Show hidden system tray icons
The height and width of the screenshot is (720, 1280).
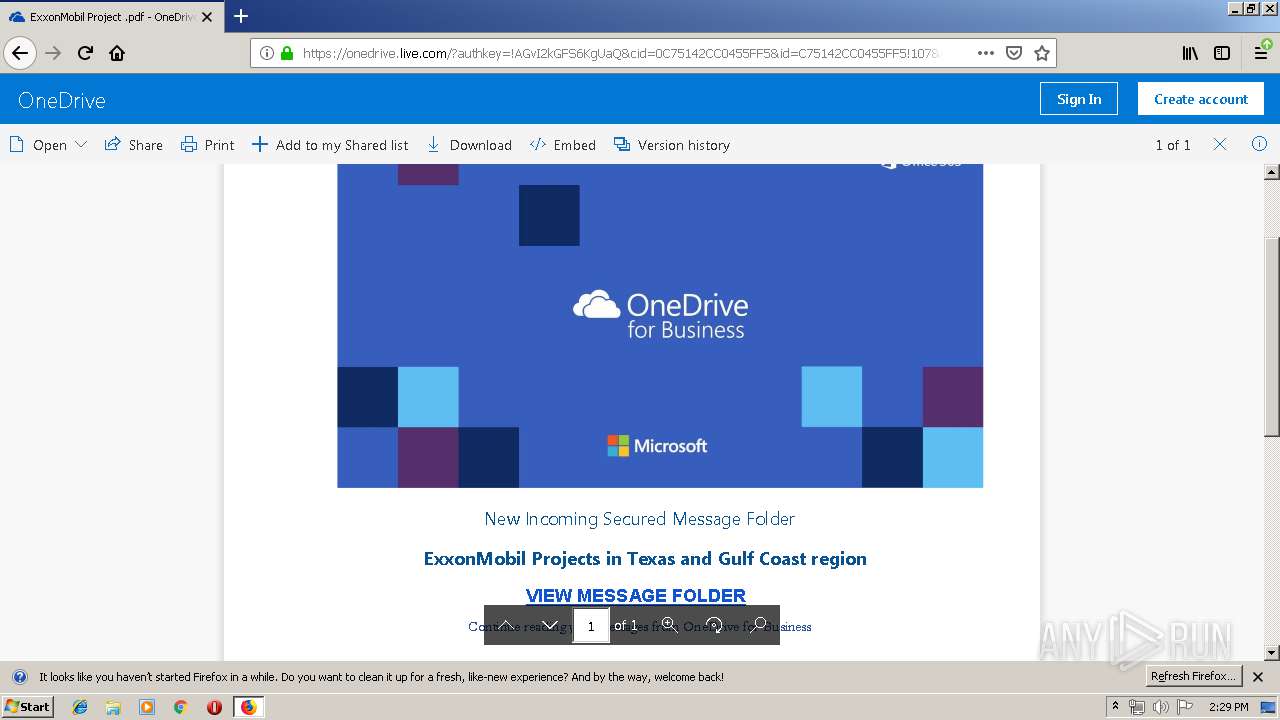click(x=1115, y=707)
